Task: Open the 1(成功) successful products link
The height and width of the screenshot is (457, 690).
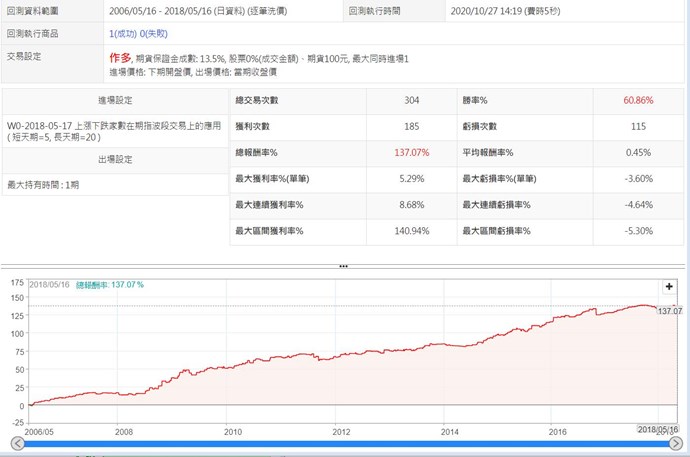Action: [126, 34]
